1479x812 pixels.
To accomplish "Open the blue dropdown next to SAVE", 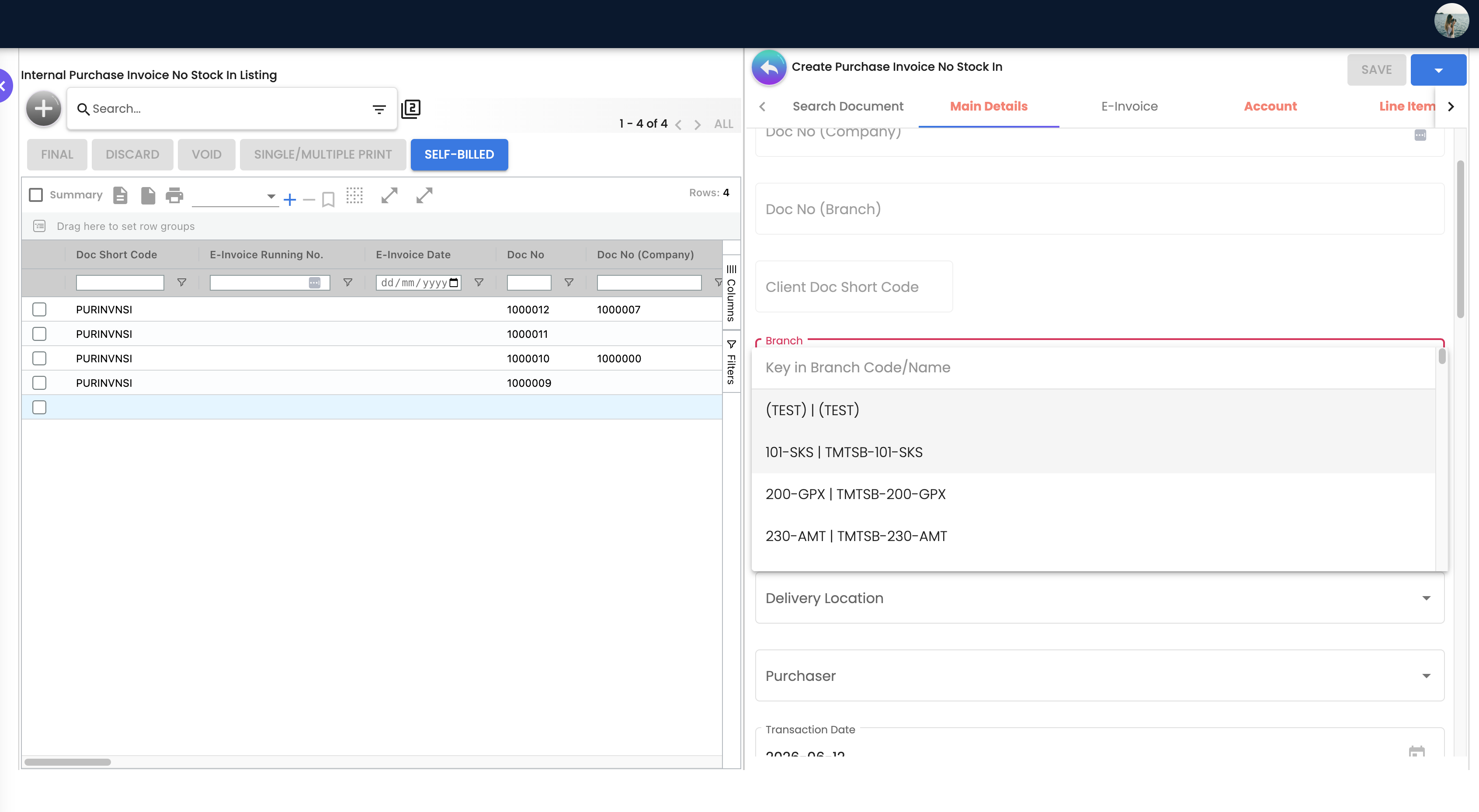I will point(1438,70).
